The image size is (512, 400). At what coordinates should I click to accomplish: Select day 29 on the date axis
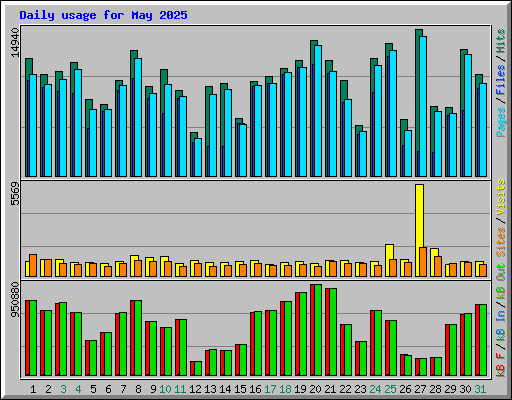(450, 389)
